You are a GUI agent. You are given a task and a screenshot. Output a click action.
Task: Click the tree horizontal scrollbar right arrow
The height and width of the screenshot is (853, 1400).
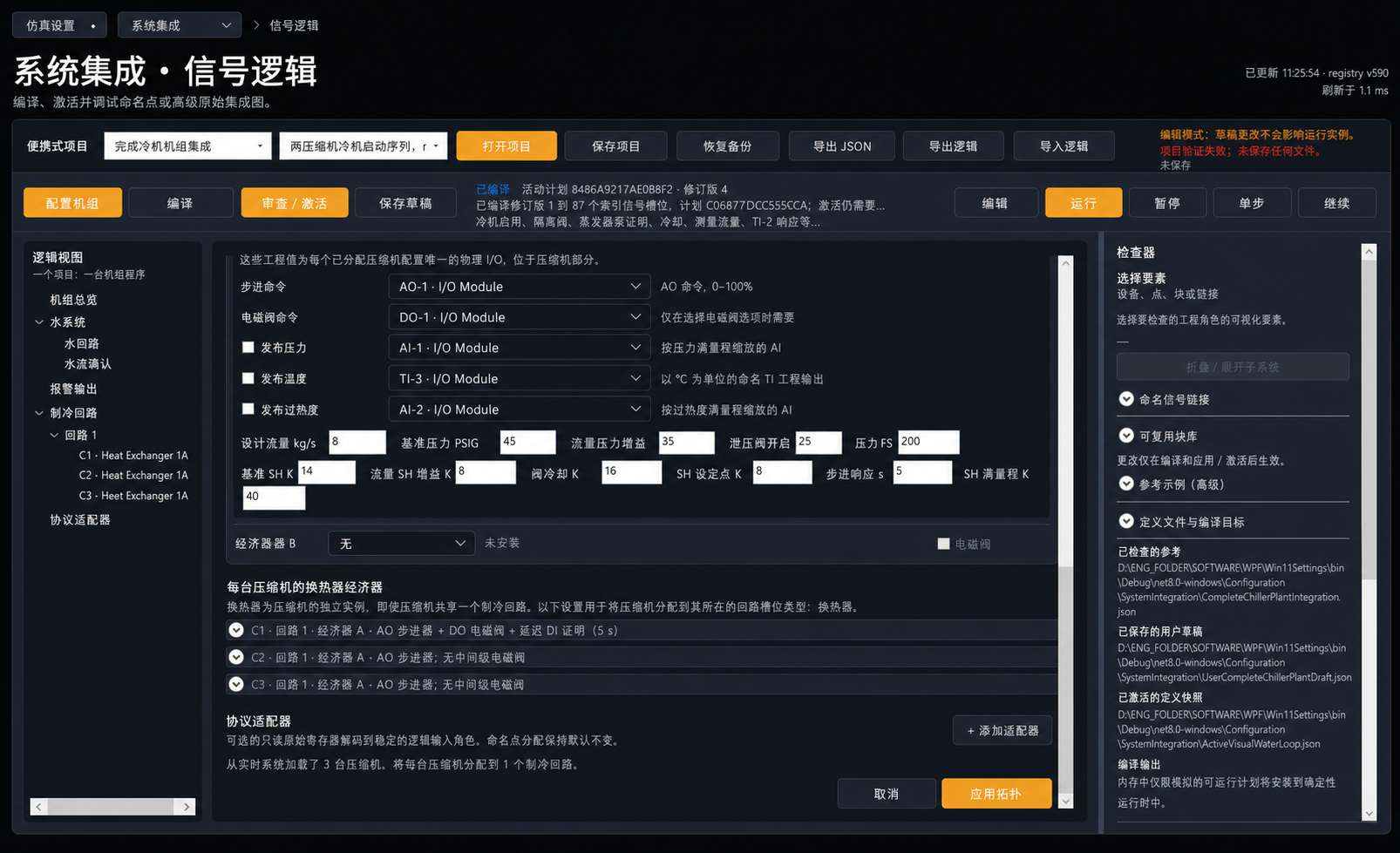pos(187,807)
